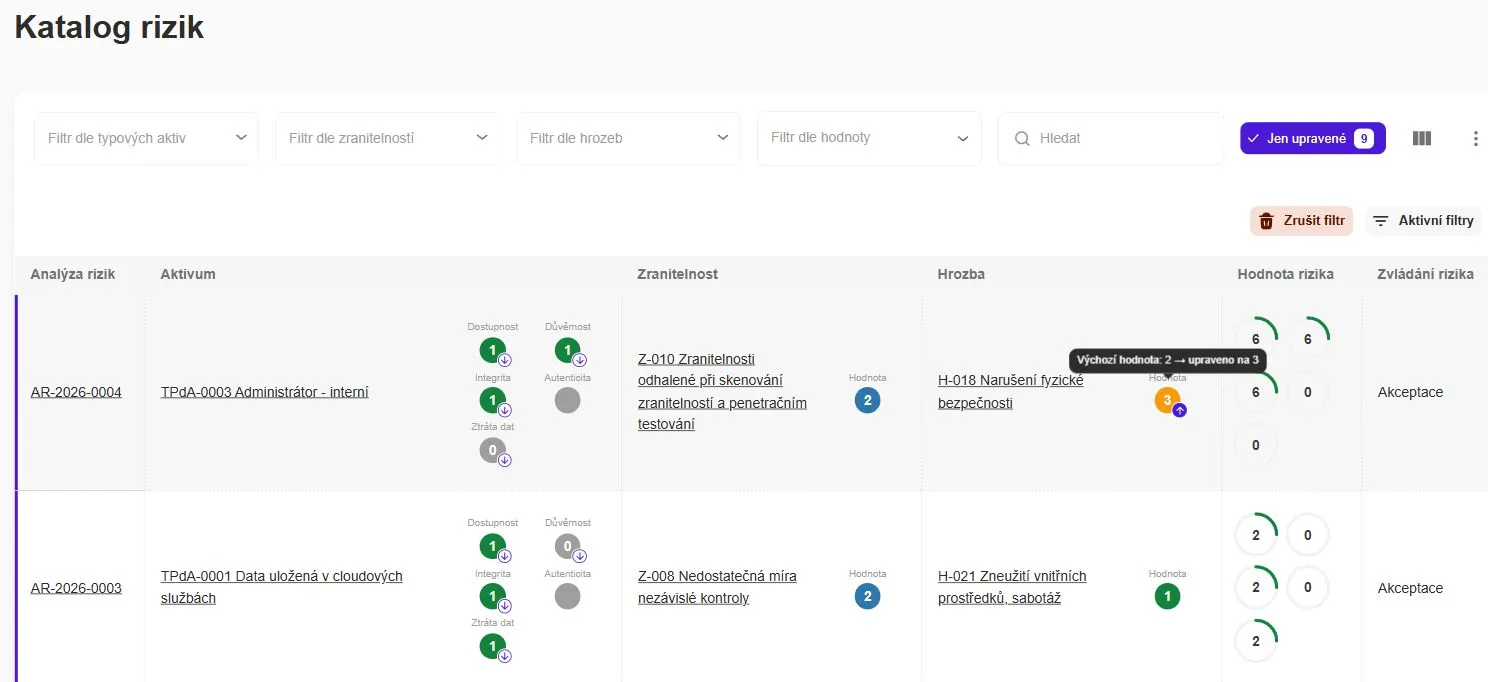The height and width of the screenshot is (682, 1488).
Task: Click the purple up-arrow badge on H-018 value
Action: tap(1180, 410)
